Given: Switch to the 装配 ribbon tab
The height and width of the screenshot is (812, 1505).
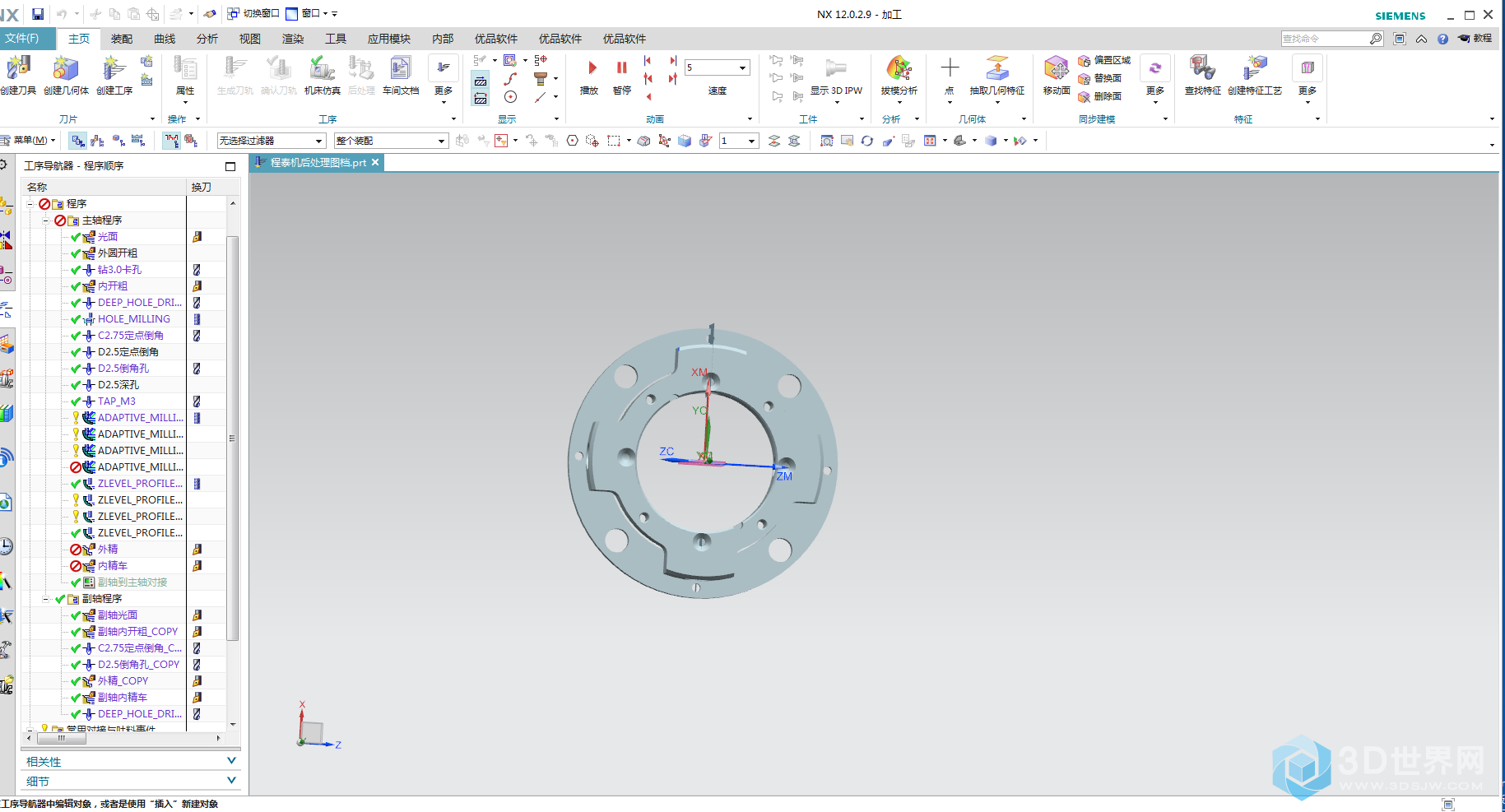Looking at the screenshot, I should pos(122,39).
